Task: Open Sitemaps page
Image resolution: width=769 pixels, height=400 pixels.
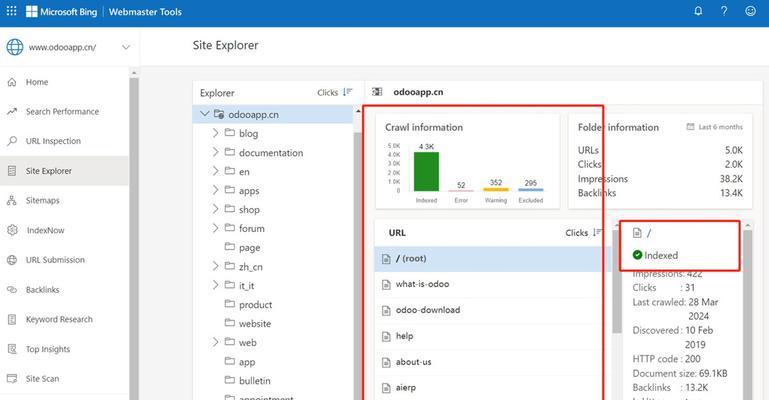Action: (x=43, y=200)
